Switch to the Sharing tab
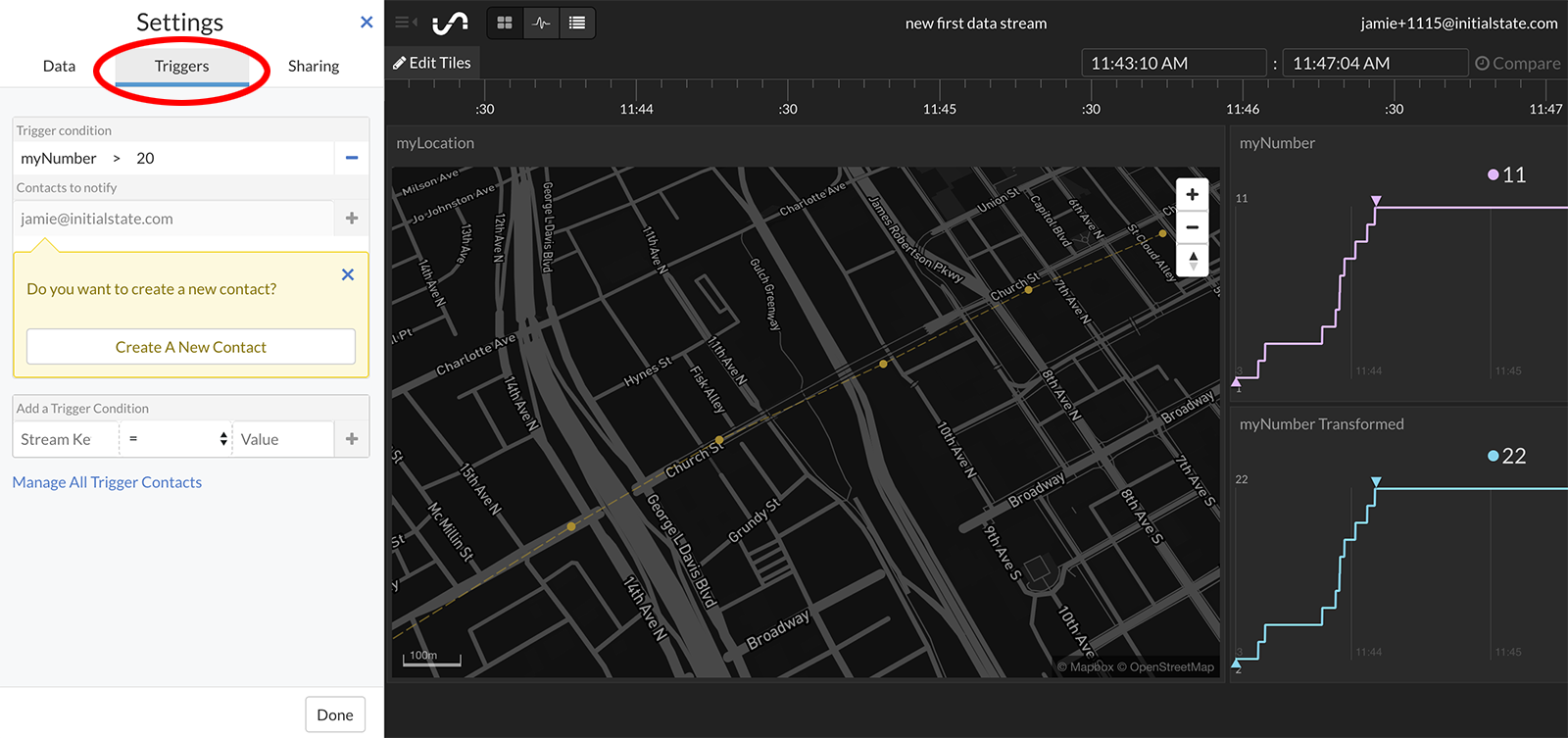The height and width of the screenshot is (738, 1568). [x=314, y=66]
